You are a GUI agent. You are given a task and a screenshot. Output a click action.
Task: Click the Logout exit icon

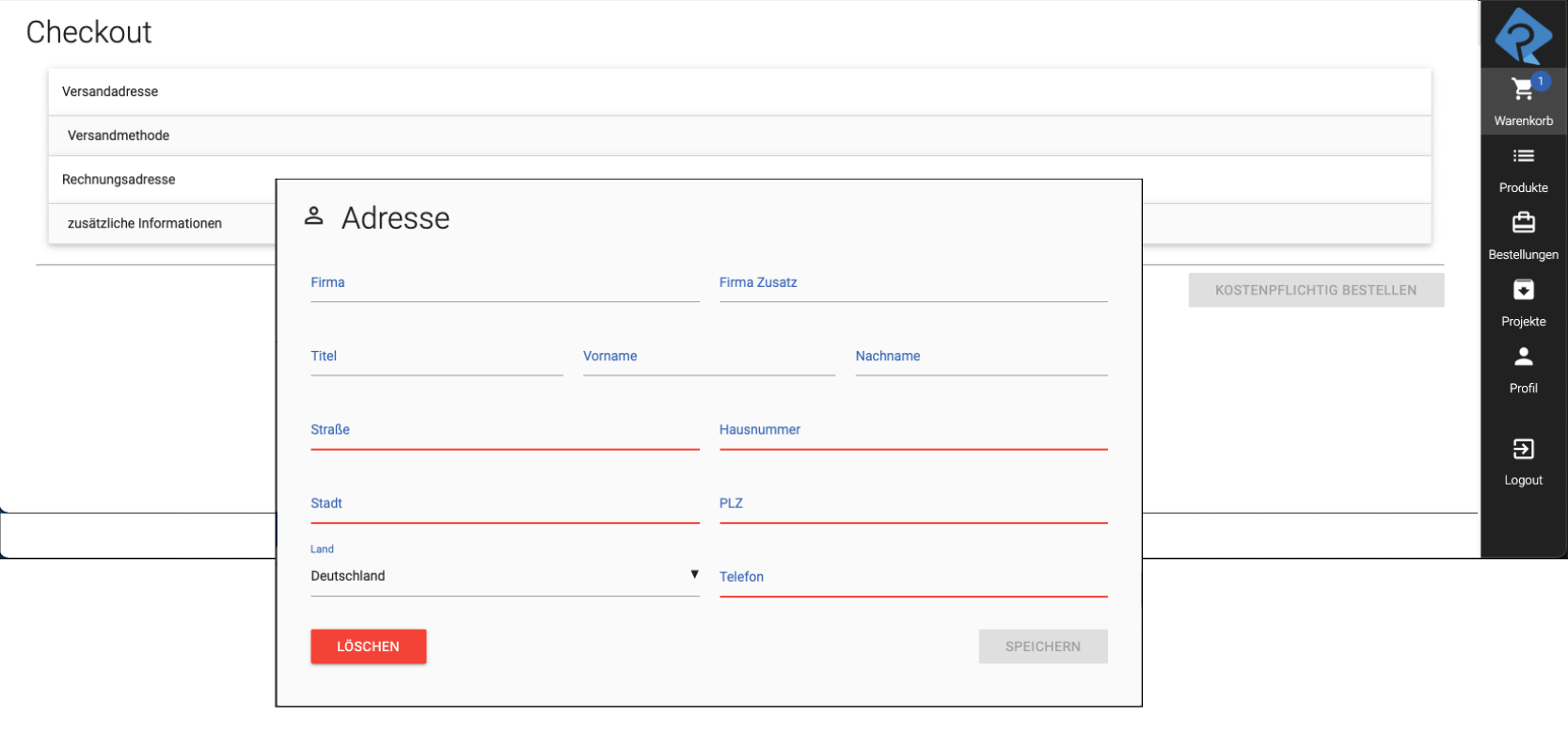1523,449
